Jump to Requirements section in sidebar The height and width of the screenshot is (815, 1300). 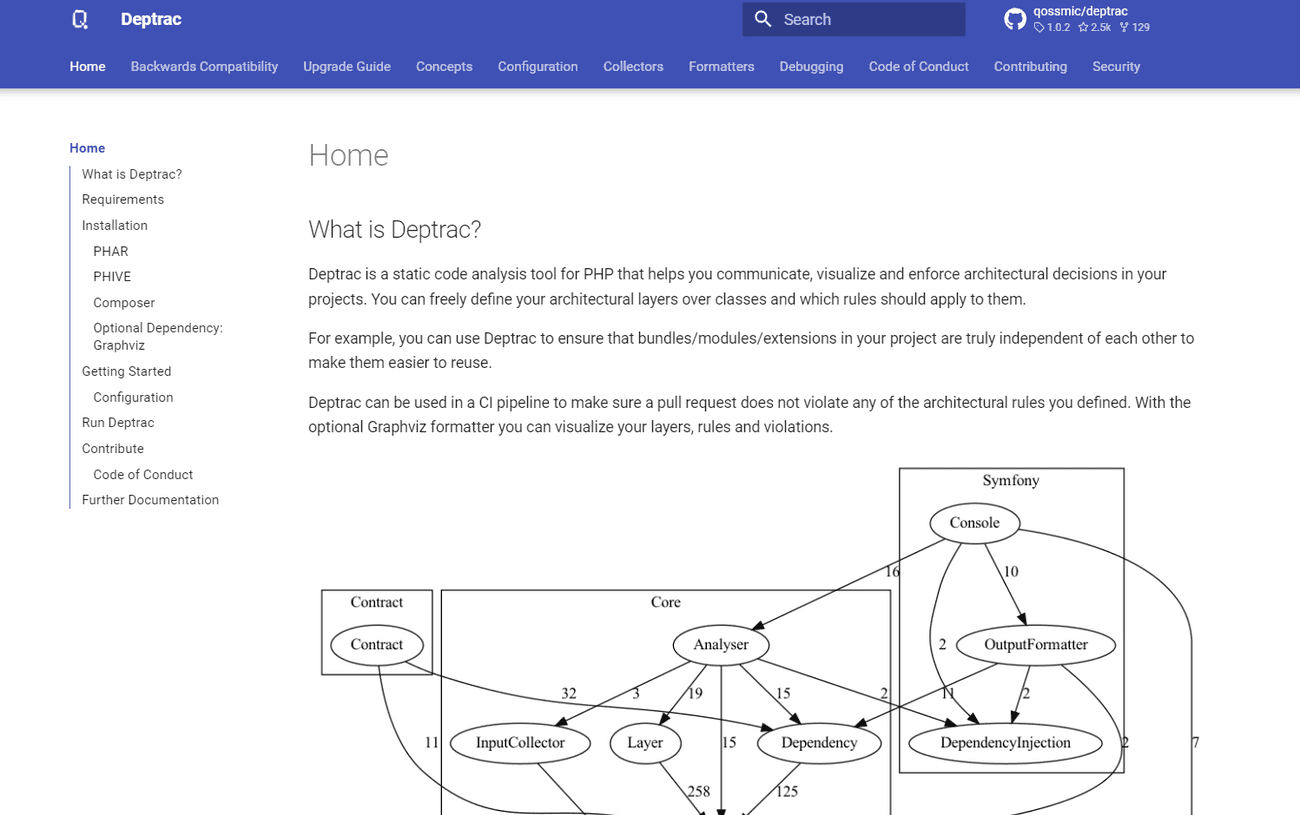pyautogui.click(x=123, y=199)
